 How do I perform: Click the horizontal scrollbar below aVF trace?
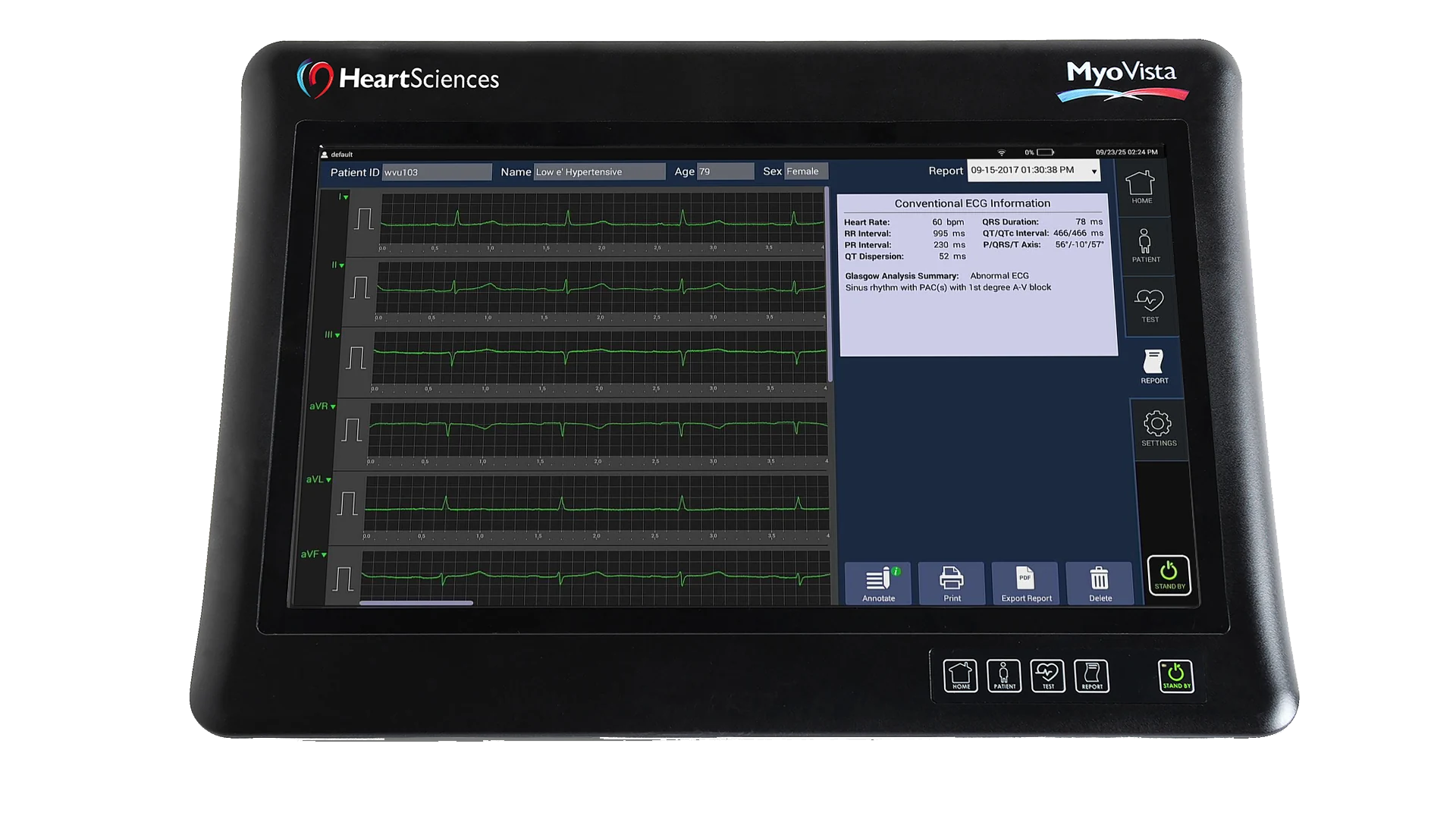416,603
